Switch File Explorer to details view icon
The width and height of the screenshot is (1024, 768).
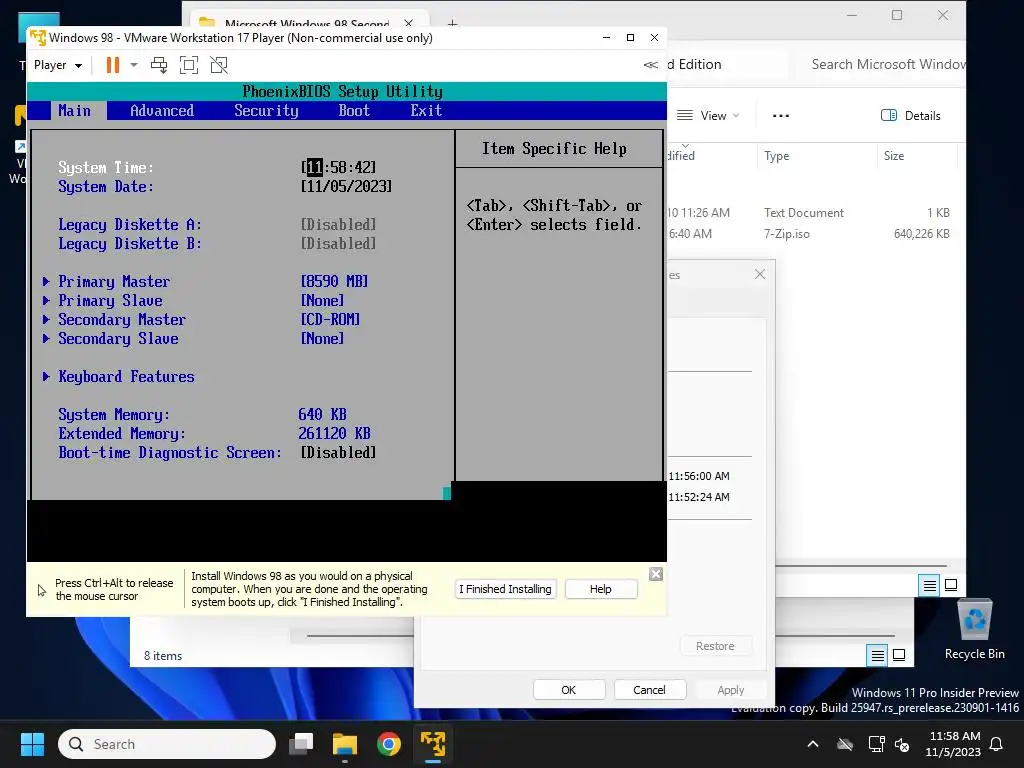929,586
